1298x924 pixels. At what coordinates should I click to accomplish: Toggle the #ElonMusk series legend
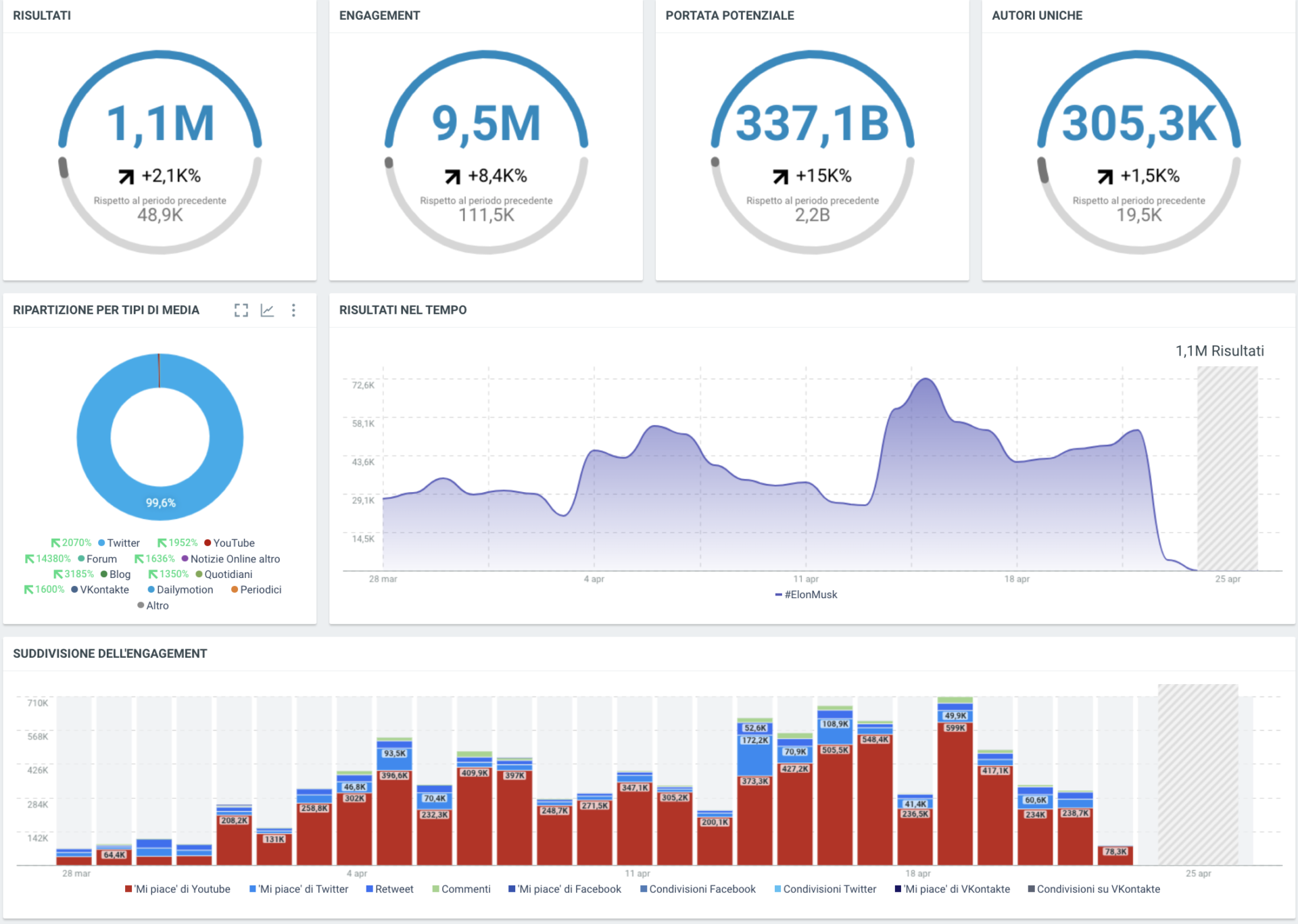[806, 595]
